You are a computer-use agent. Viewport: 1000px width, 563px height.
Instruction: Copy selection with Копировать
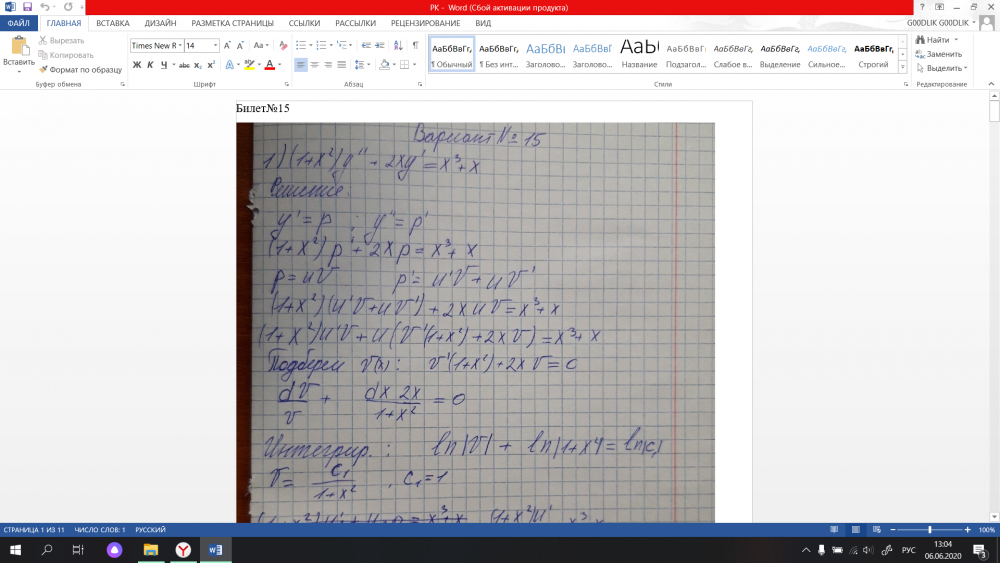pyautogui.click(x=66, y=55)
